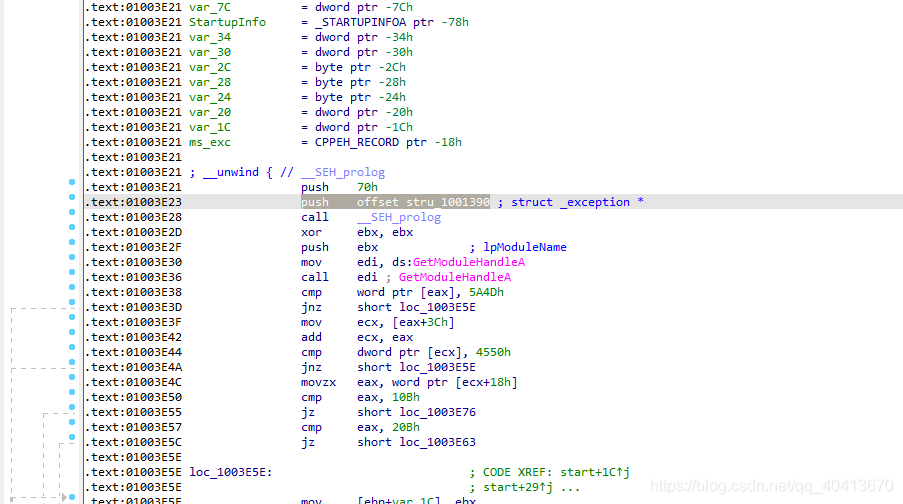Click the loc_1003E5E label definition
903x504 pixels.
[230, 472]
